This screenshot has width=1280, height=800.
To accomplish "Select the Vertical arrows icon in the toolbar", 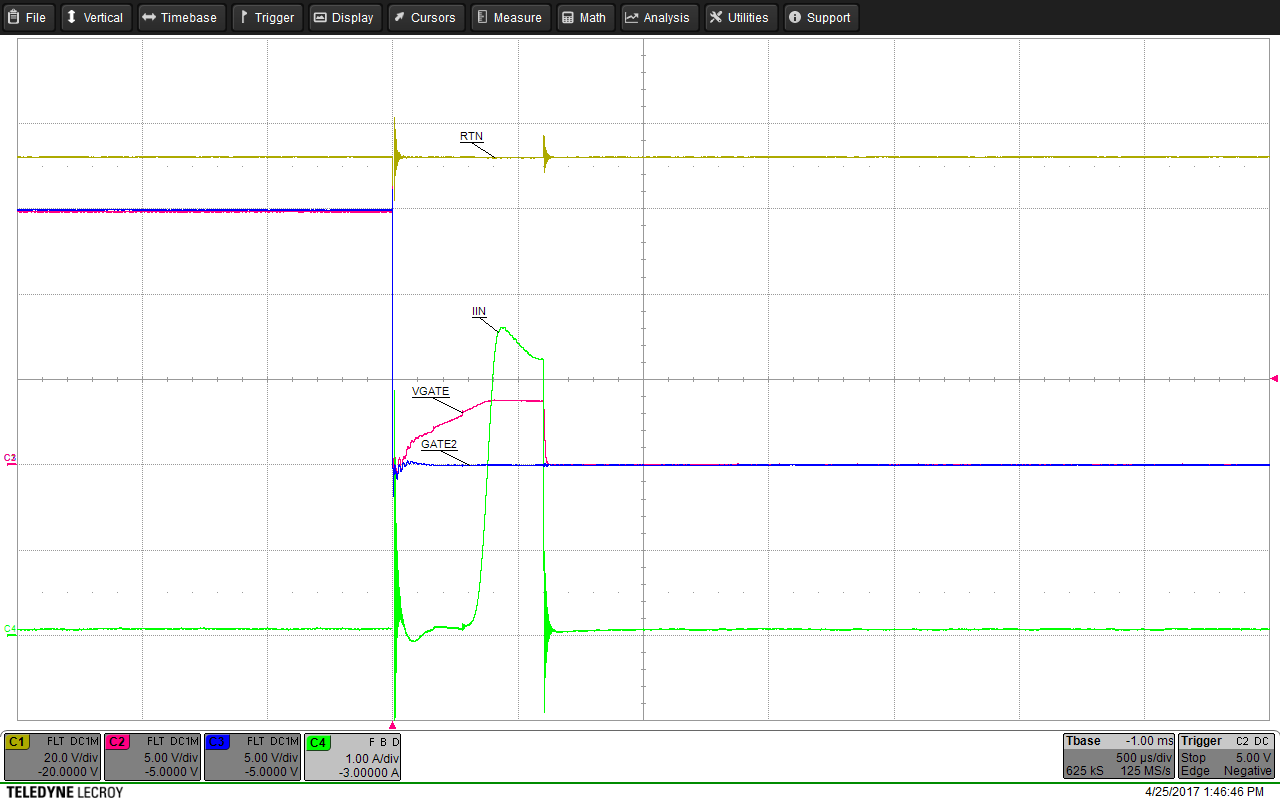I will click(x=70, y=17).
